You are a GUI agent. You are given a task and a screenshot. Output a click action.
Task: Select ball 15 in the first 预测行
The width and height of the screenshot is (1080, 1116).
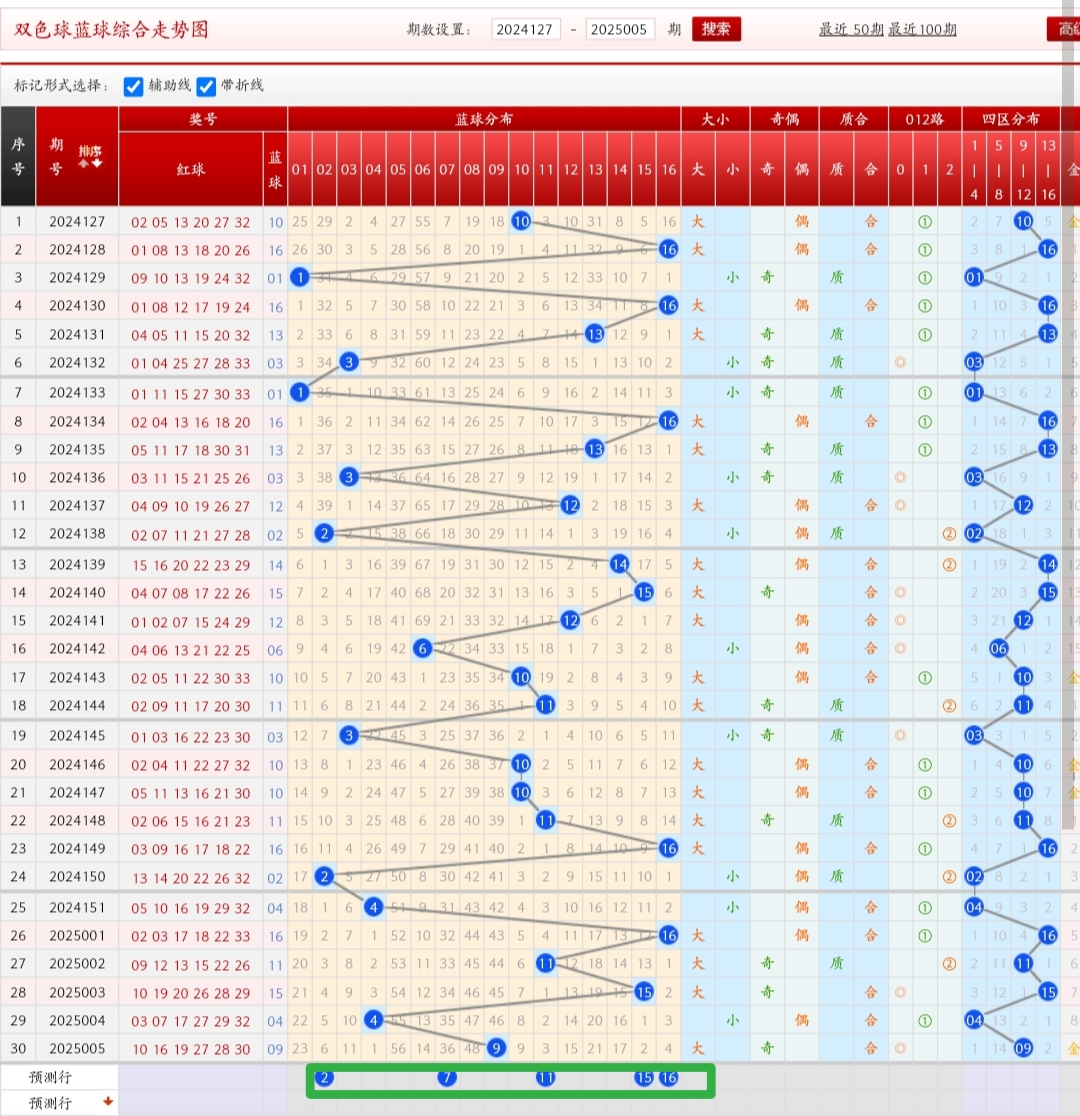[644, 1078]
